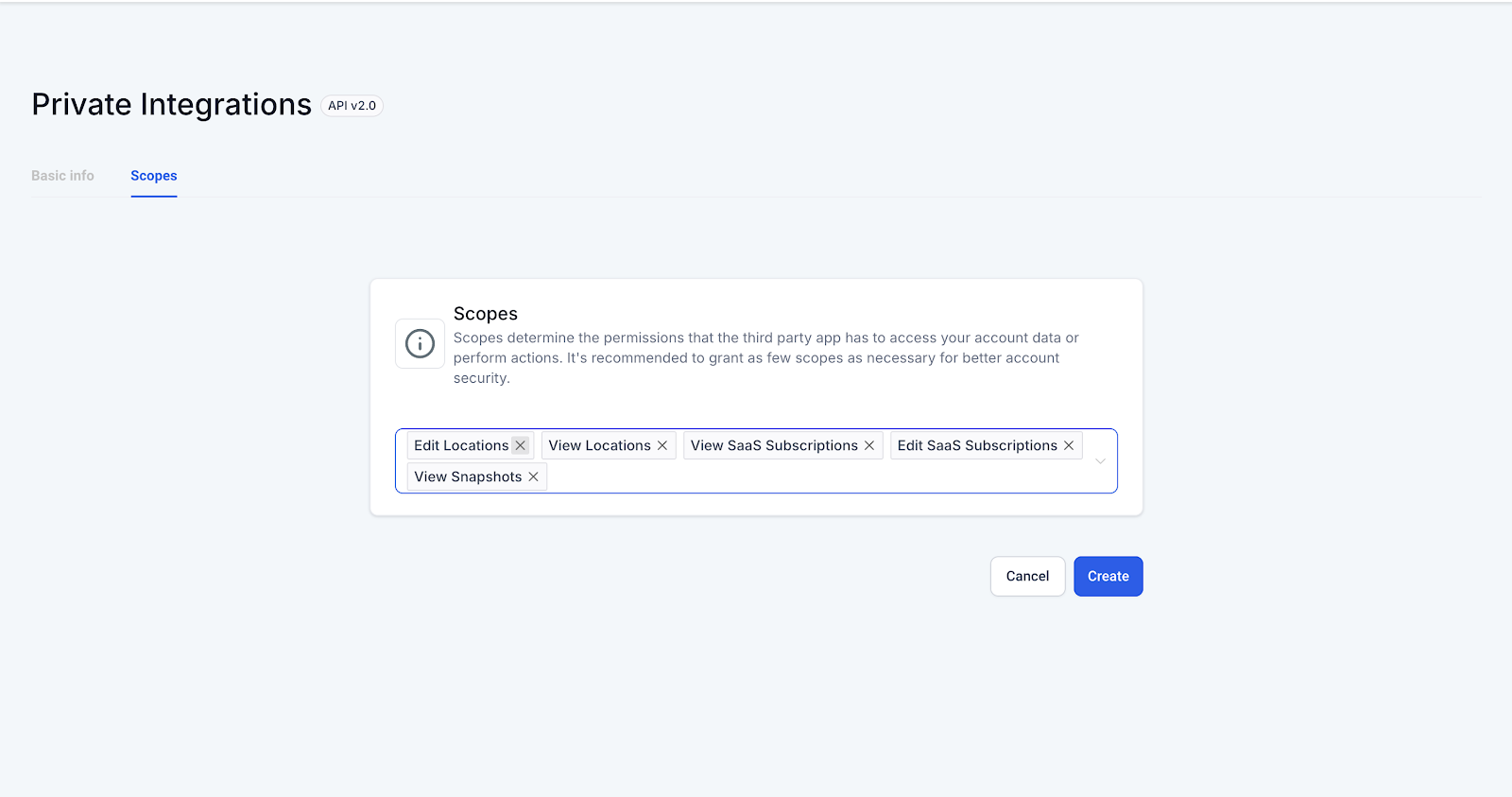Click the Private Integrations page heading
1512x797 pixels.
pyautogui.click(x=171, y=104)
